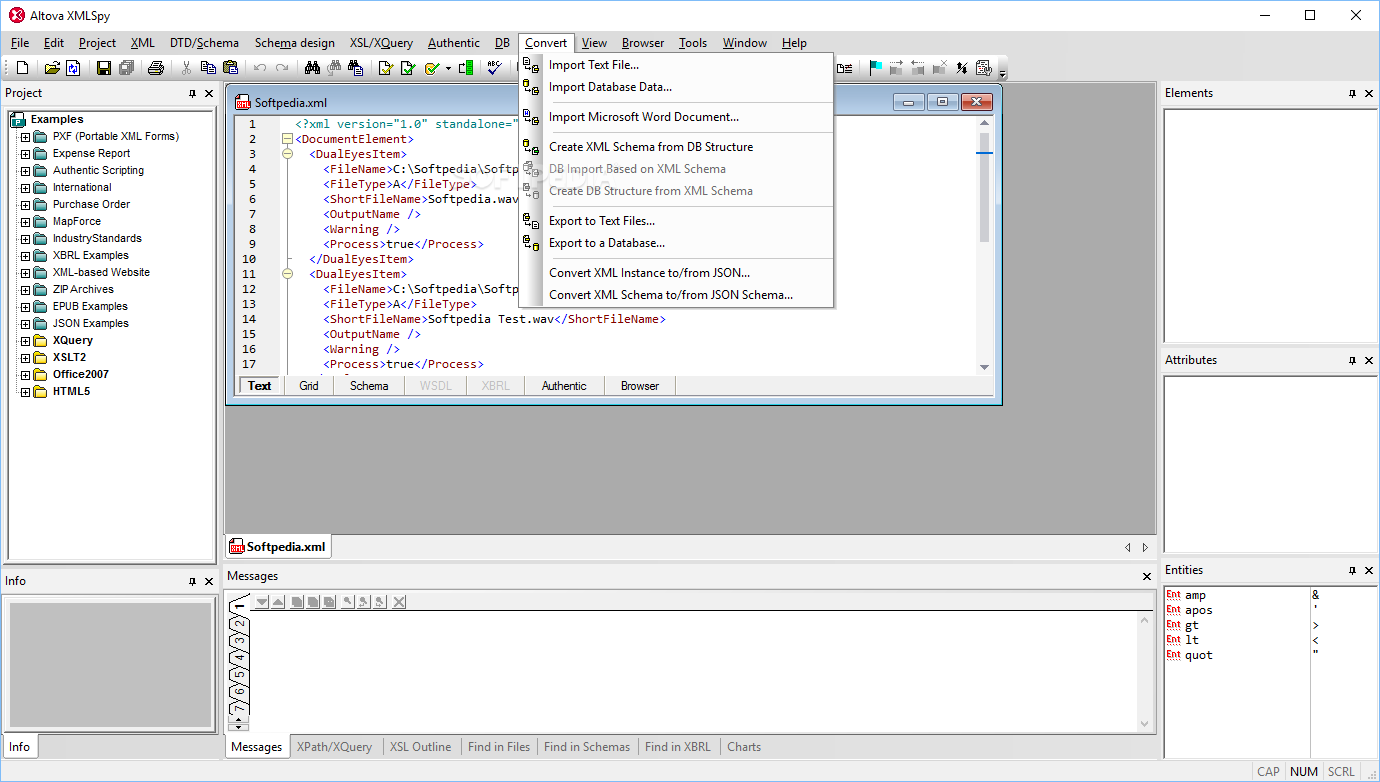Open Find with the binoculars icon

[312, 68]
